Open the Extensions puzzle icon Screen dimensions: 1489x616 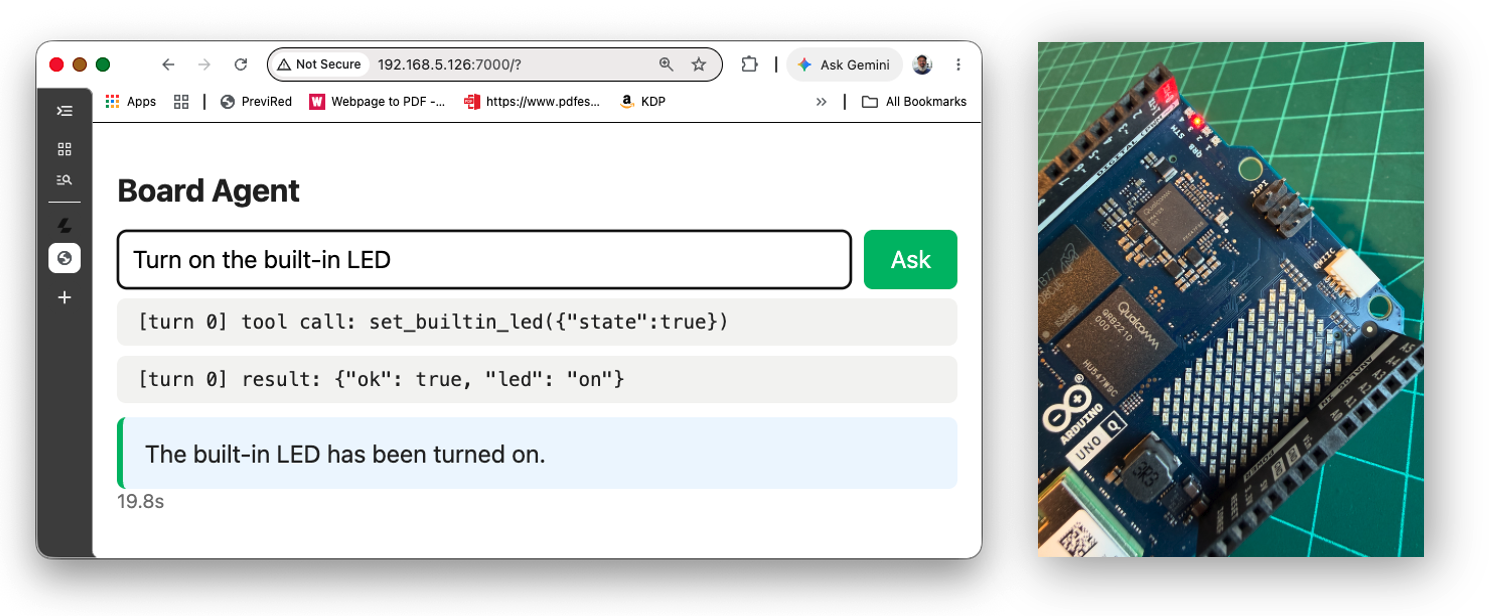click(x=749, y=64)
